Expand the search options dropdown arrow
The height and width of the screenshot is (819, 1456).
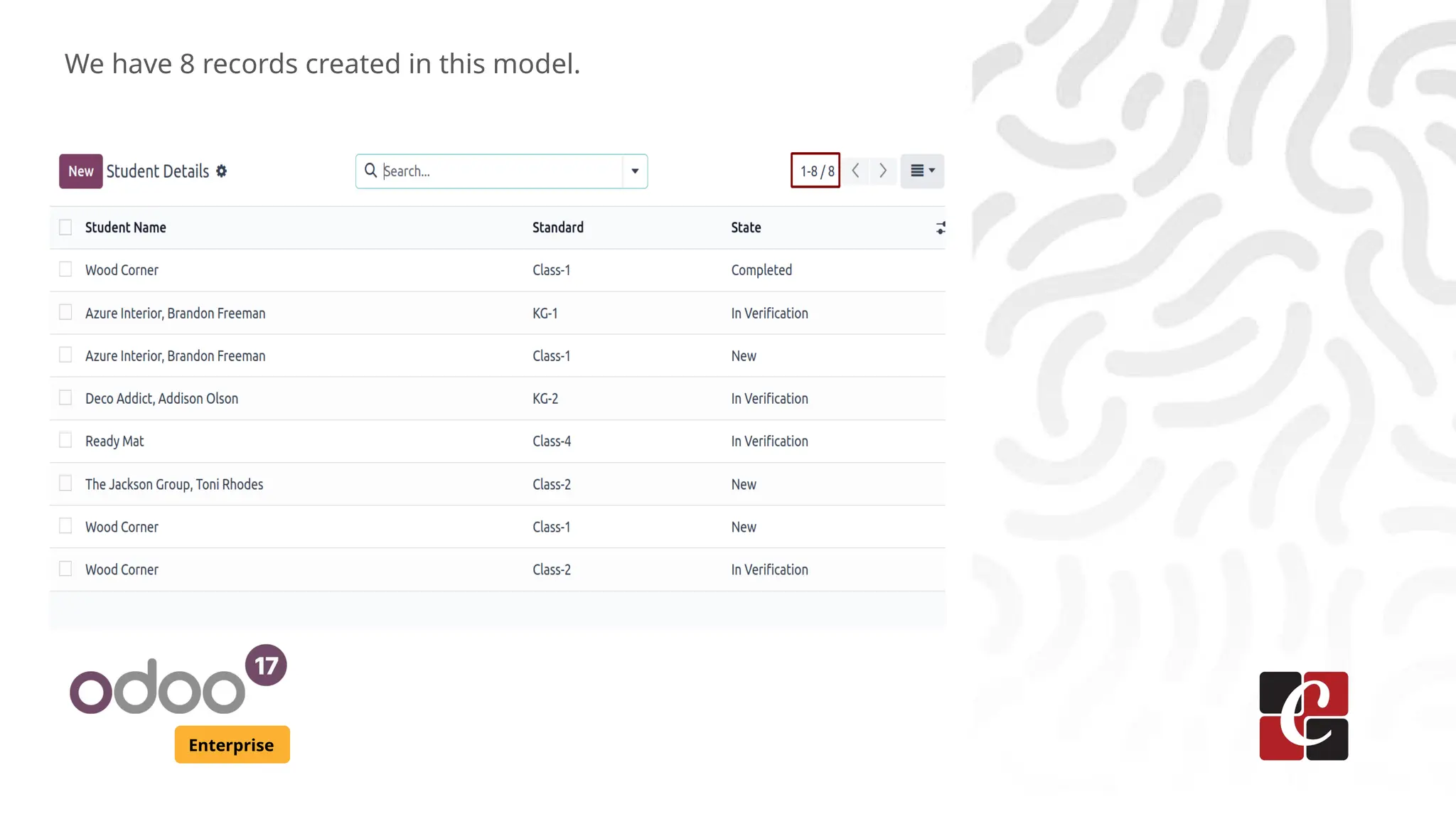(635, 171)
